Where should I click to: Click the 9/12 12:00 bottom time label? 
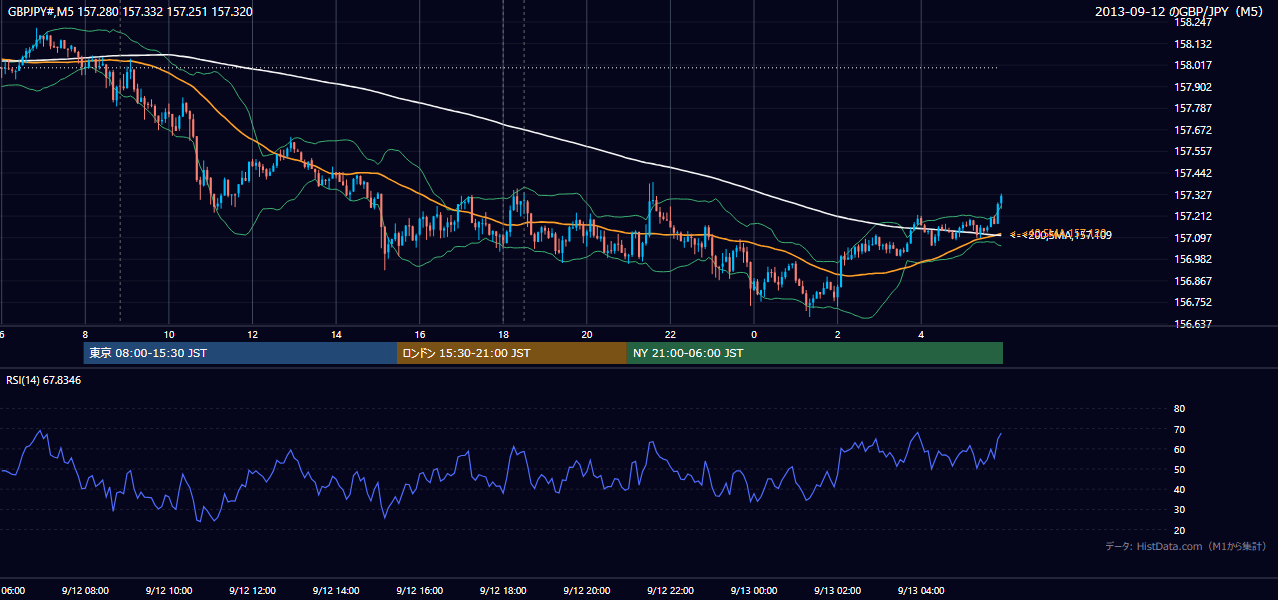pyautogui.click(x=252, y=590)
